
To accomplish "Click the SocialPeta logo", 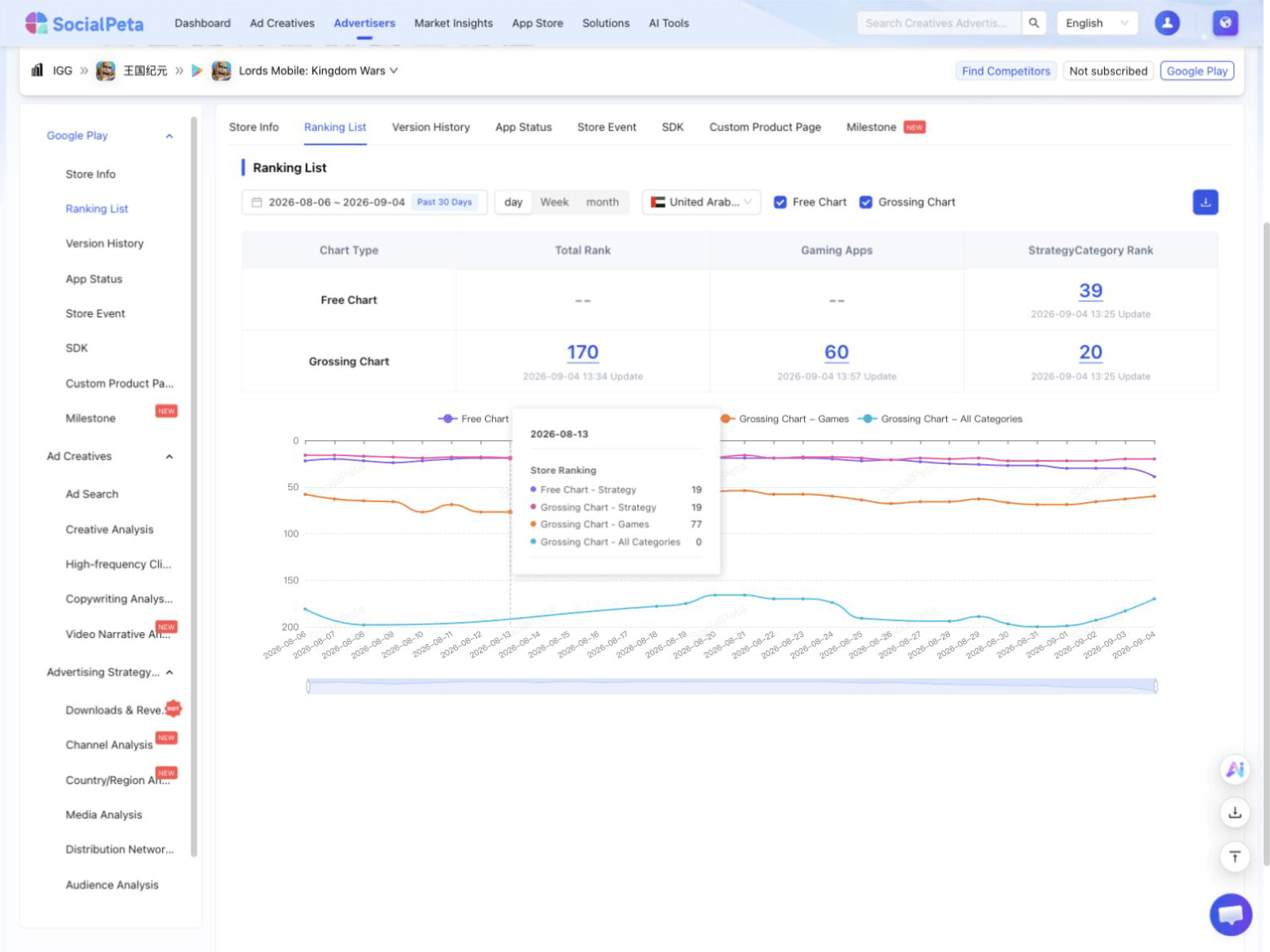I will (x=84, y=23).
